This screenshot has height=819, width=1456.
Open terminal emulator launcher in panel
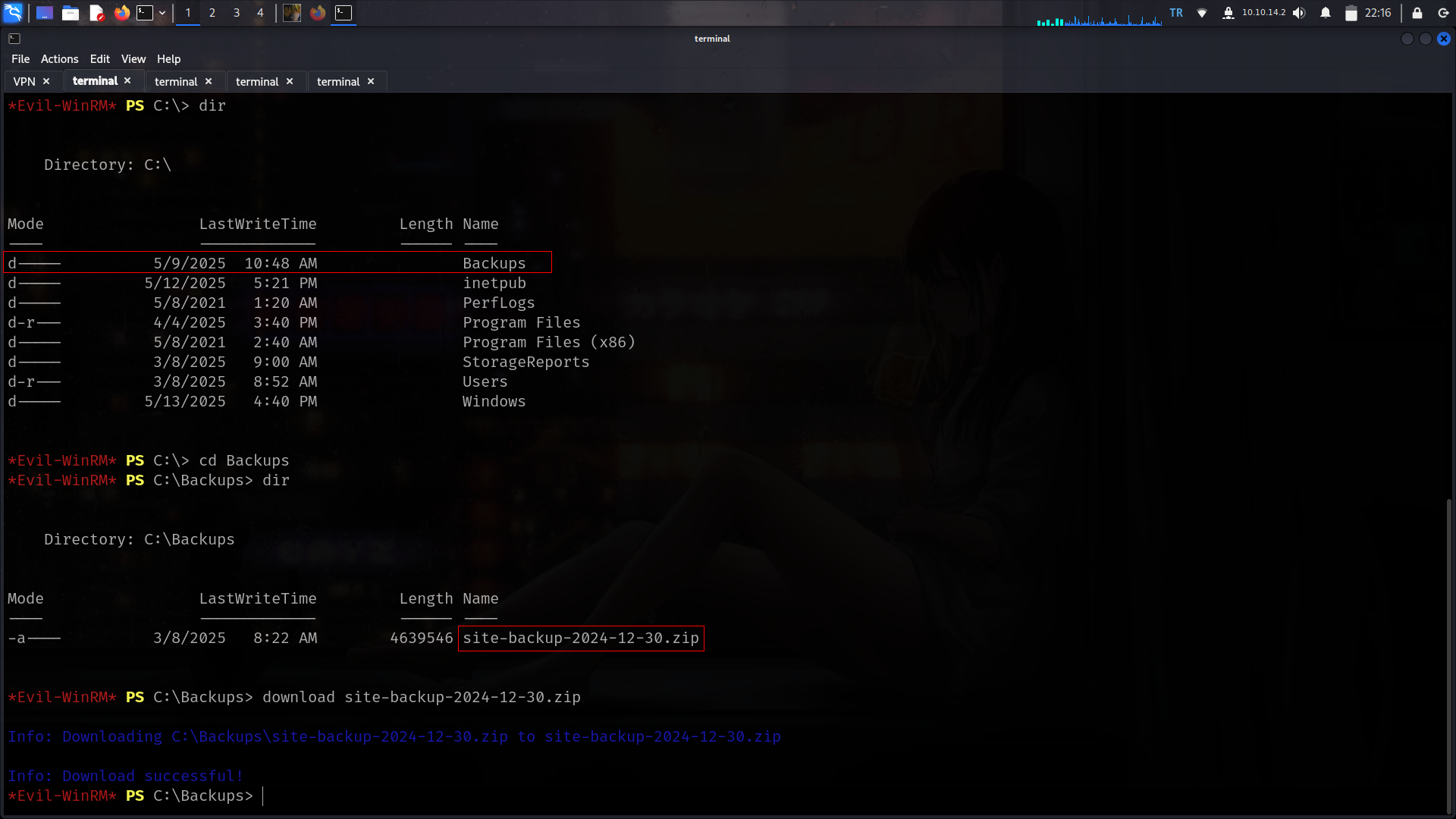pyautogui.click(x=145, y=13)
